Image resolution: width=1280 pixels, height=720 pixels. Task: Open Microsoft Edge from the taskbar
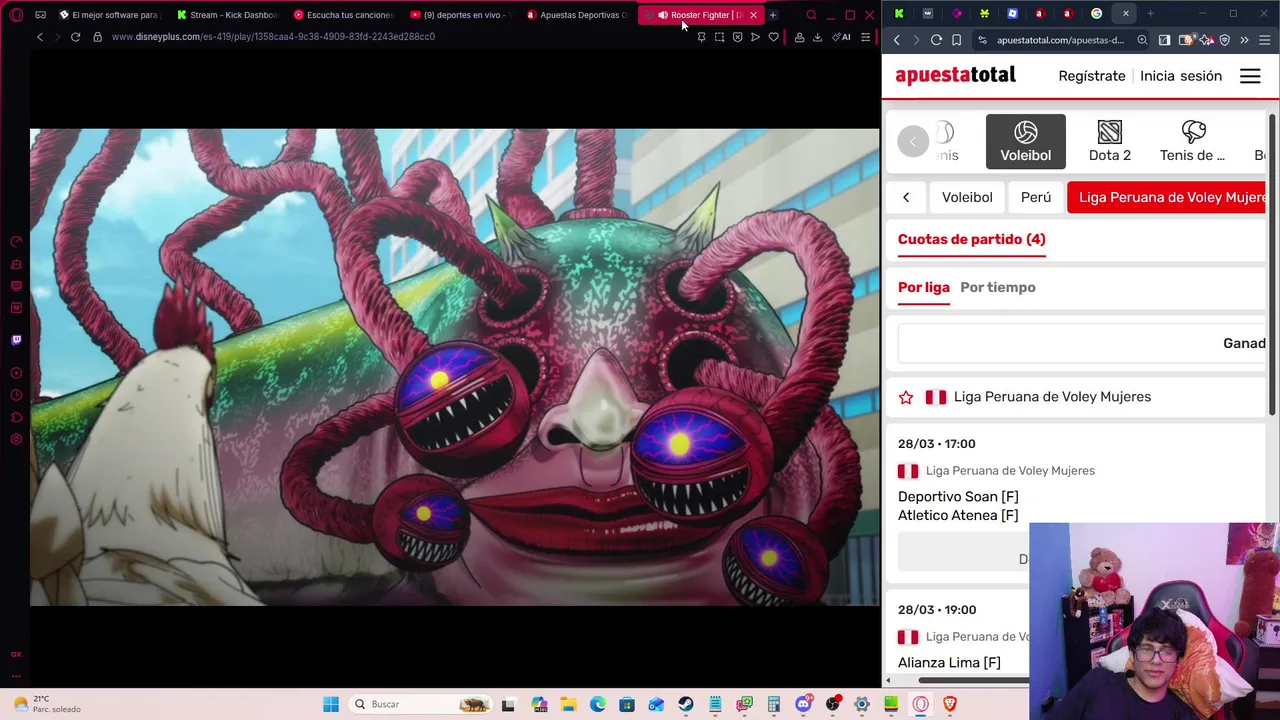tap(598, 704)
